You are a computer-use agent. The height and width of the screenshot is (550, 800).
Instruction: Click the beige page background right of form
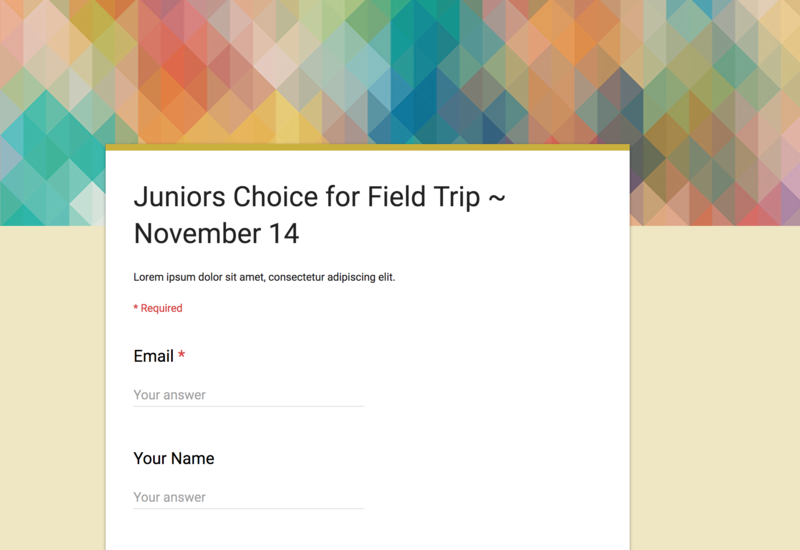point(715,388)
